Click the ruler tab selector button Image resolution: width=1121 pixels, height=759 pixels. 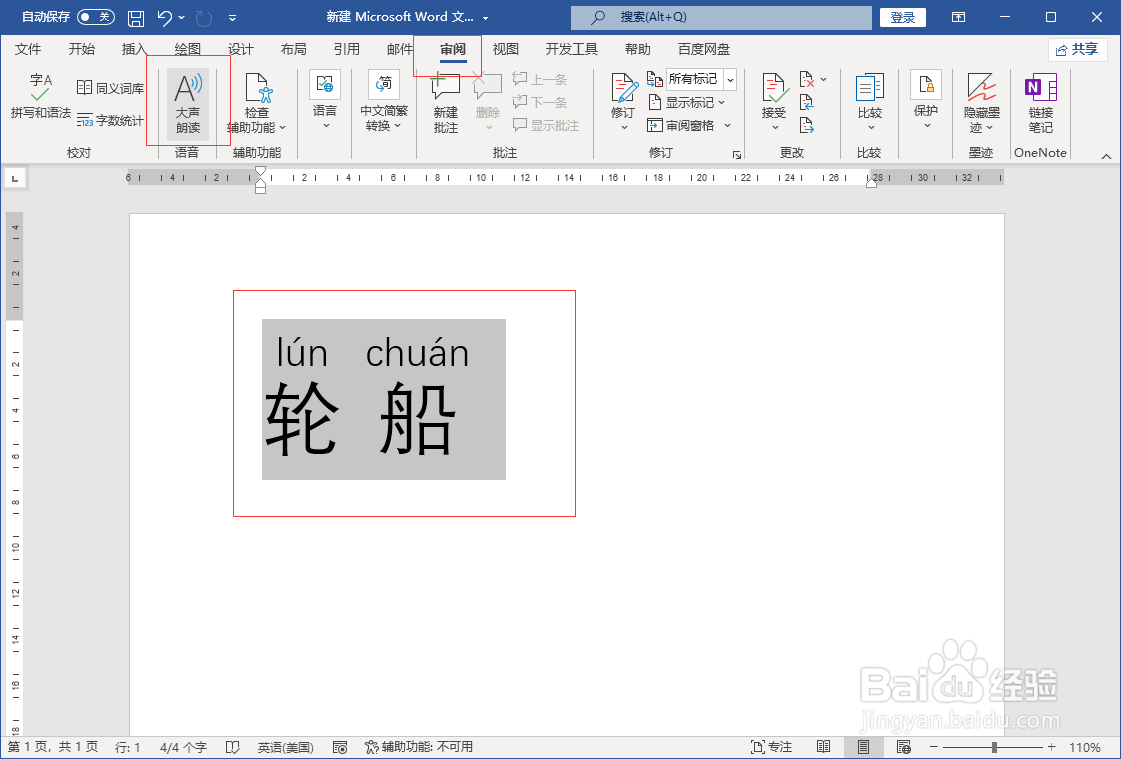coord(15,177)
